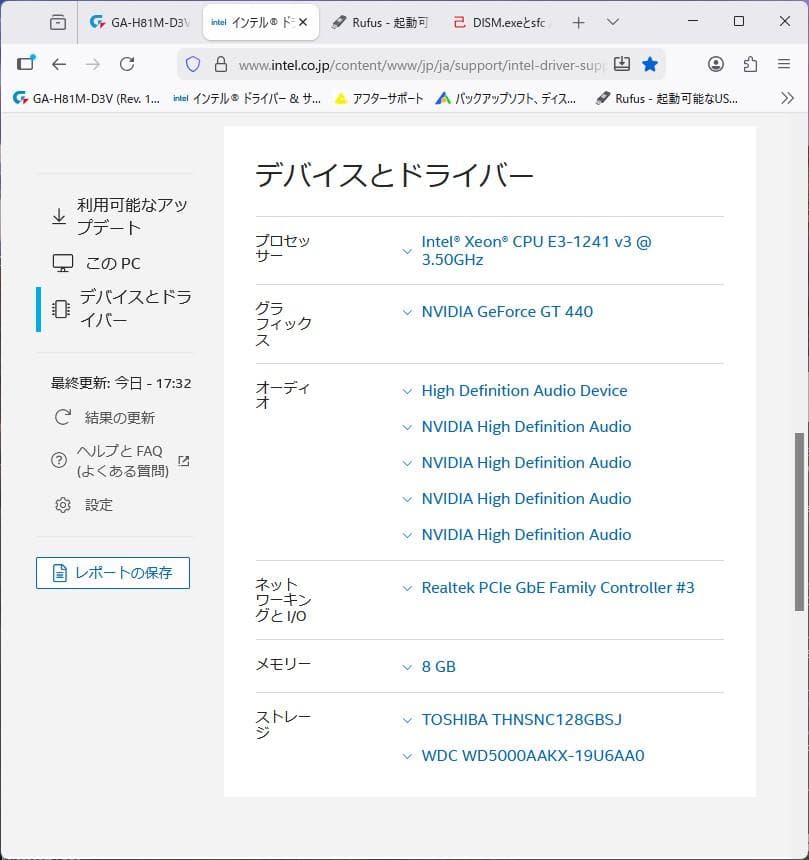Screen dimensions: 809x860
Task: Expand the WDC WD5000AAKX-19U6AA0 chevron
Action: coord(407,756)
